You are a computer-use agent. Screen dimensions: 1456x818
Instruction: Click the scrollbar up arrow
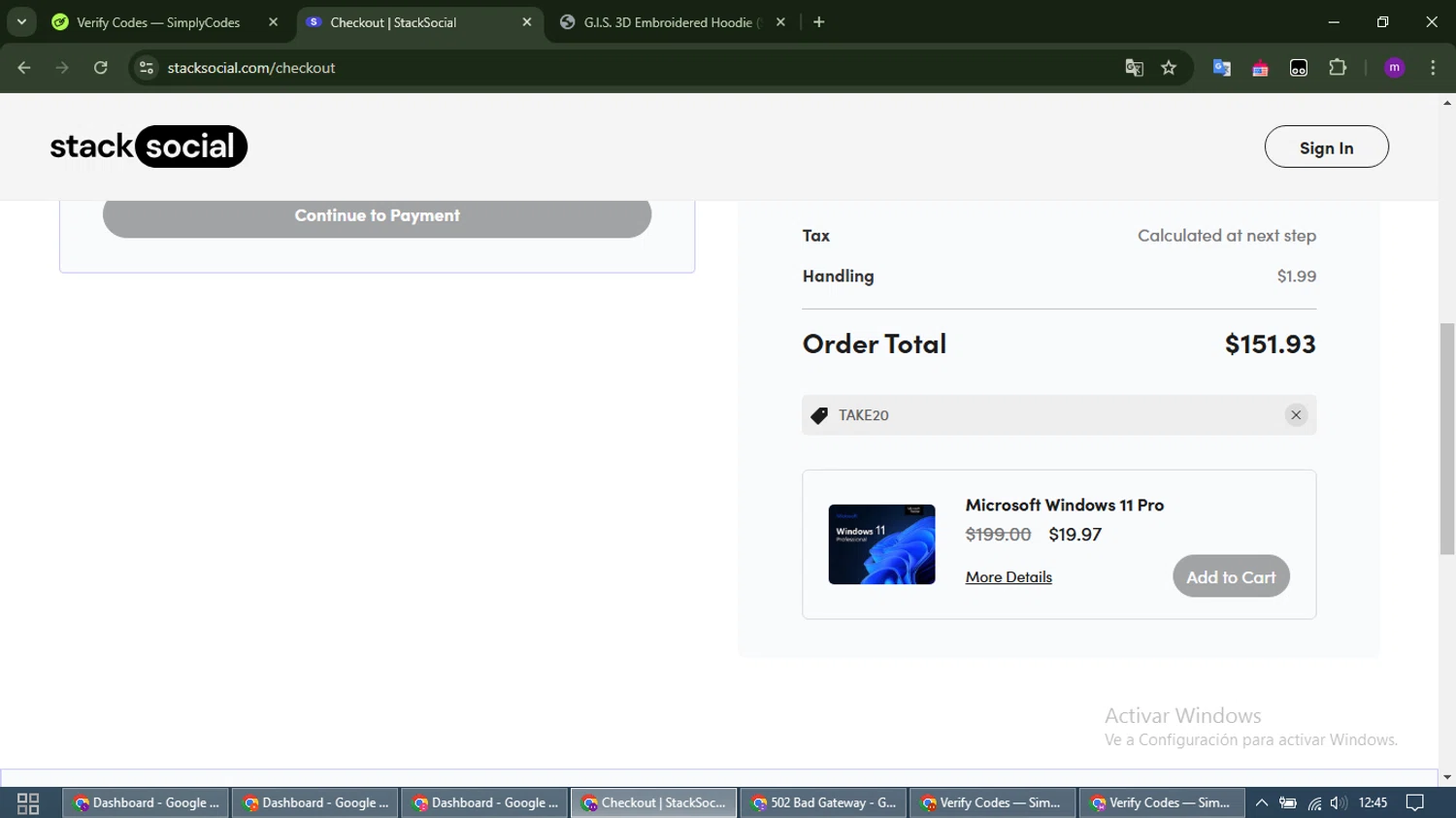(x=1447, y=102)
